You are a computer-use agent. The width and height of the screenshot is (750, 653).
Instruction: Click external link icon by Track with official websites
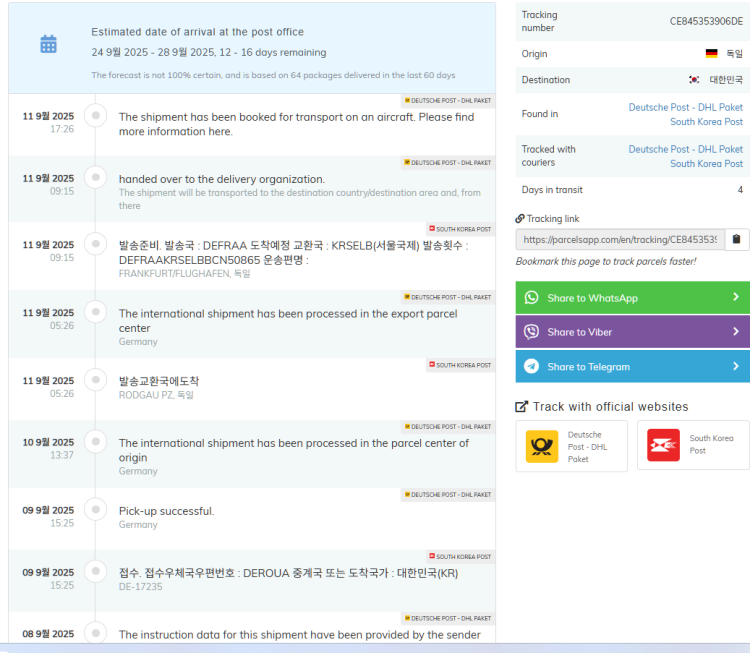pyautogui.click(x=521, y=407)
